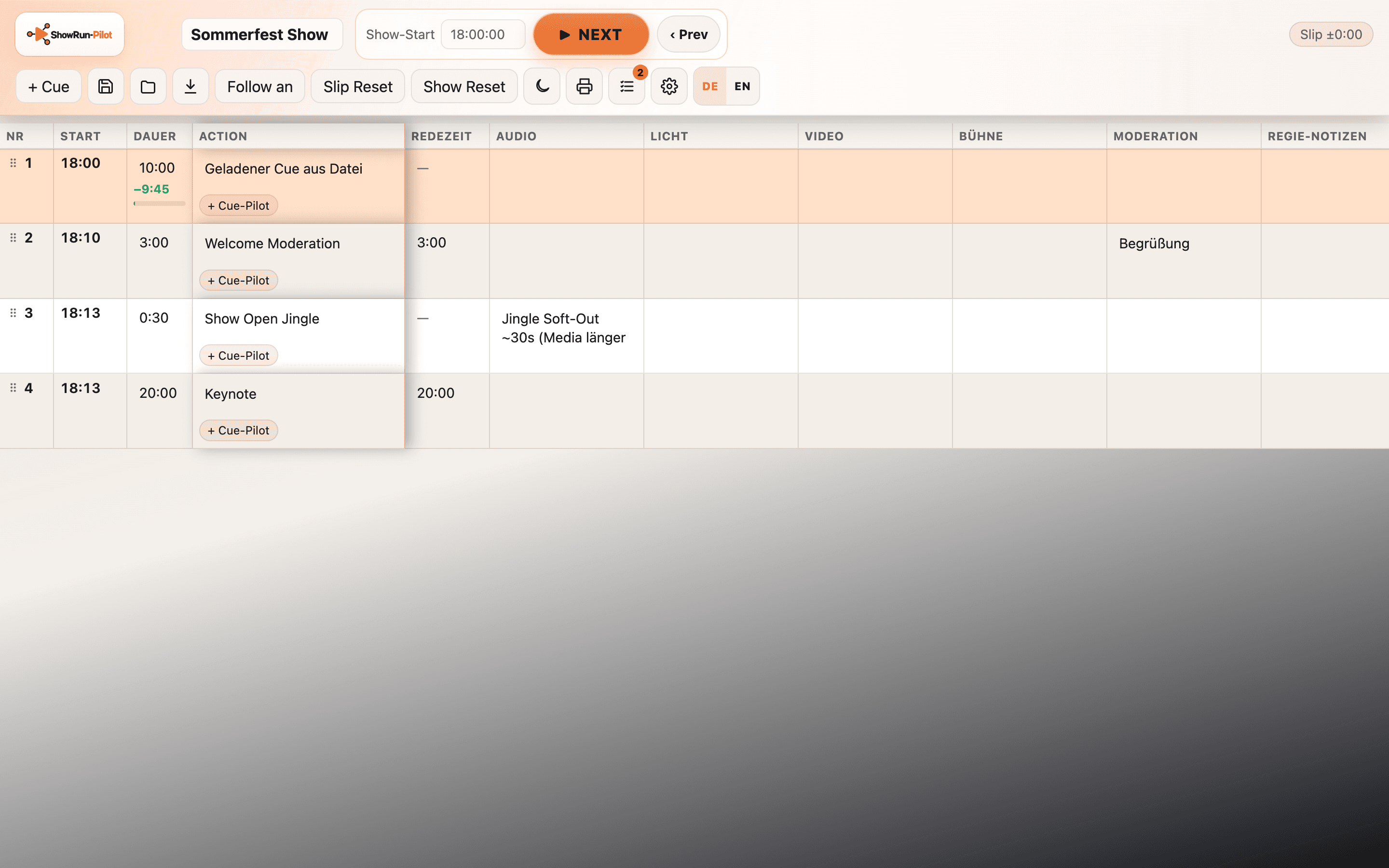Grab drag handle of cue 1

click(13, 163)
